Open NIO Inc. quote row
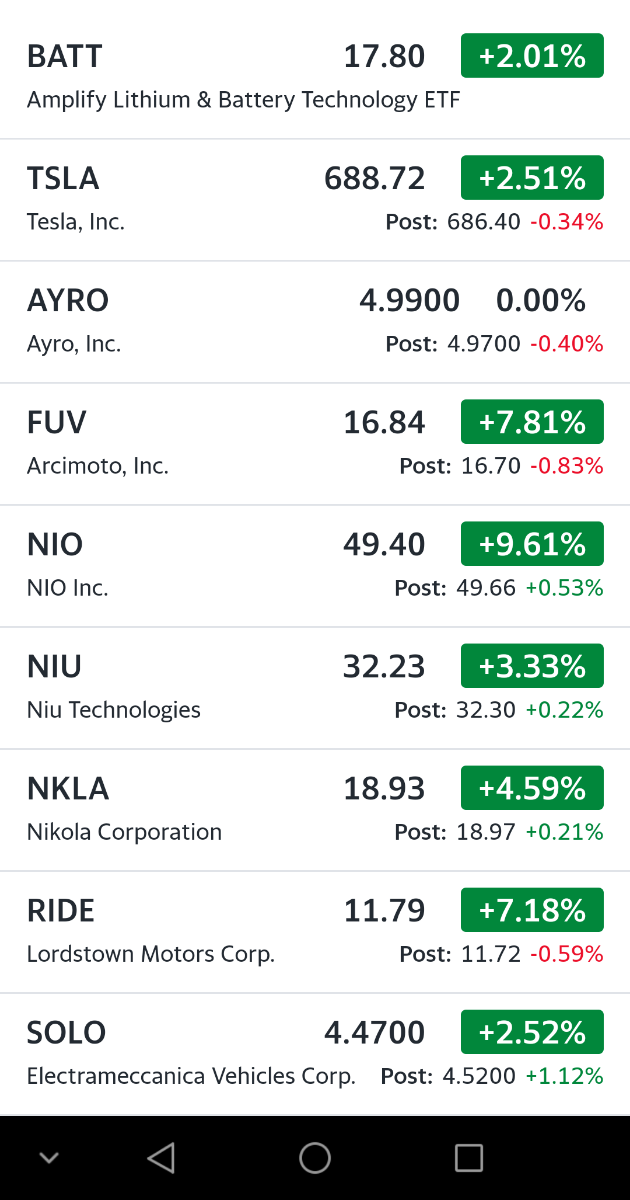The height and width of the screenshot is (1200, 630). (x=68, y=588)
